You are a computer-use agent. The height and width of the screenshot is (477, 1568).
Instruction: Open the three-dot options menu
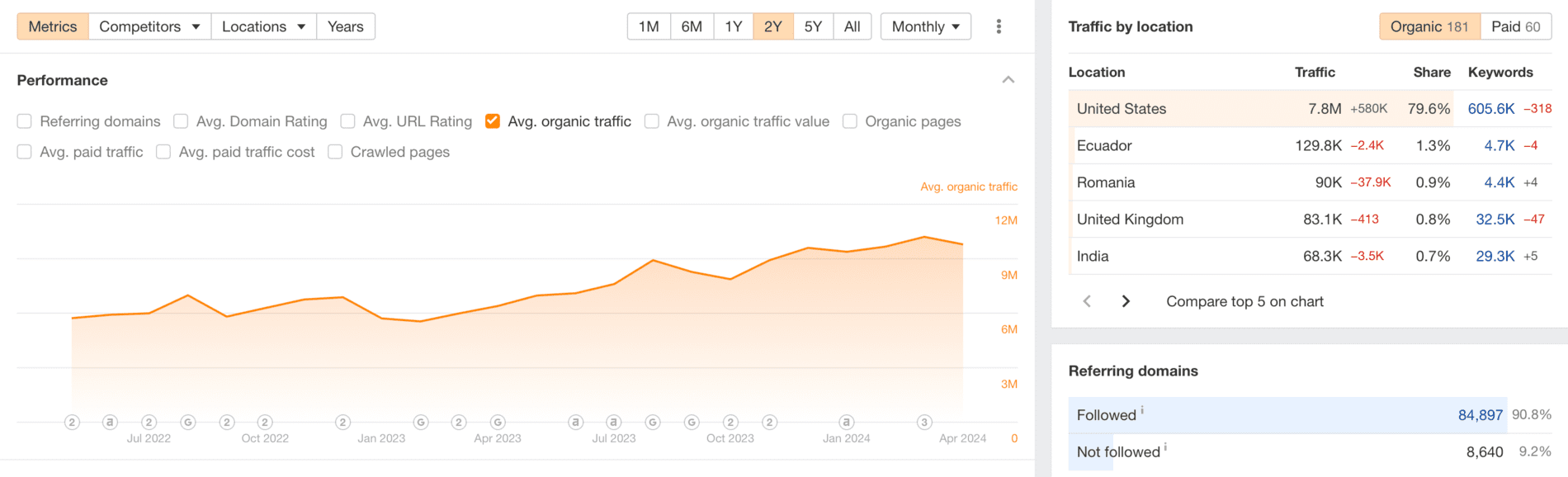tap(999, 26)
